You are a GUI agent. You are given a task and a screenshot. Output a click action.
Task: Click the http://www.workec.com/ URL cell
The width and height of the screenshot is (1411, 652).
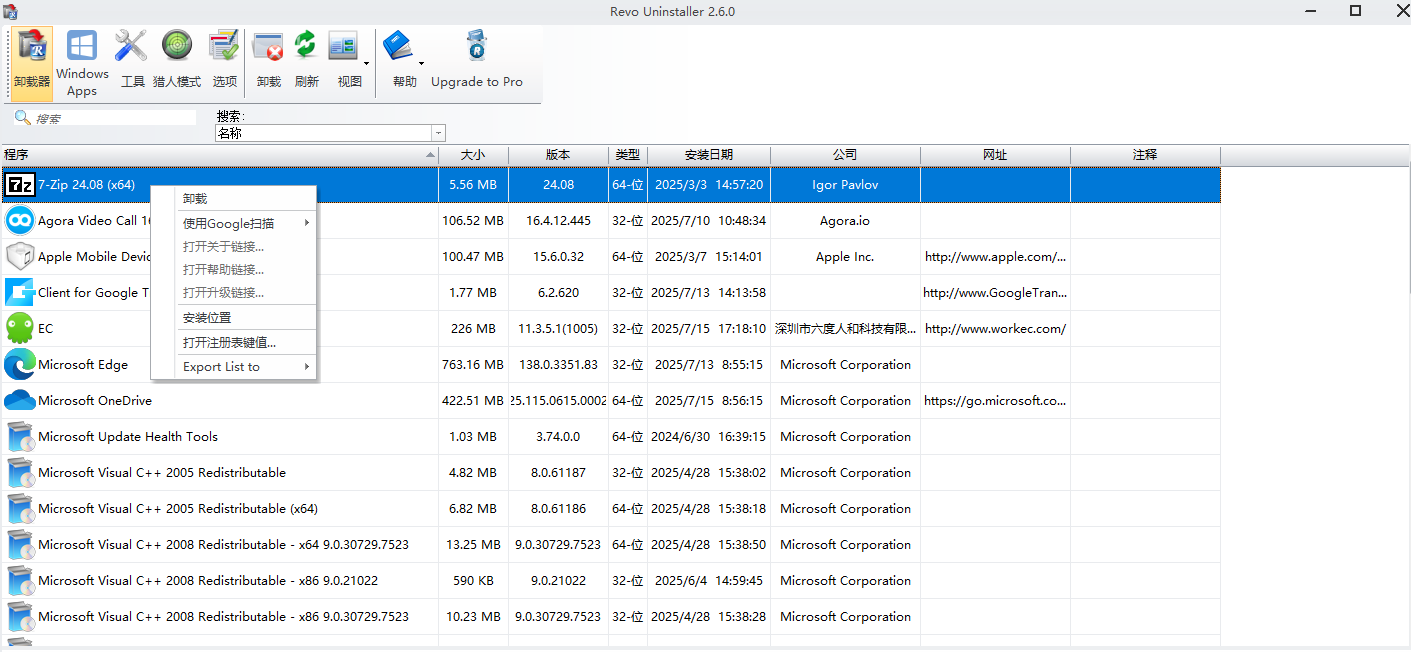[x=995, y=329]
